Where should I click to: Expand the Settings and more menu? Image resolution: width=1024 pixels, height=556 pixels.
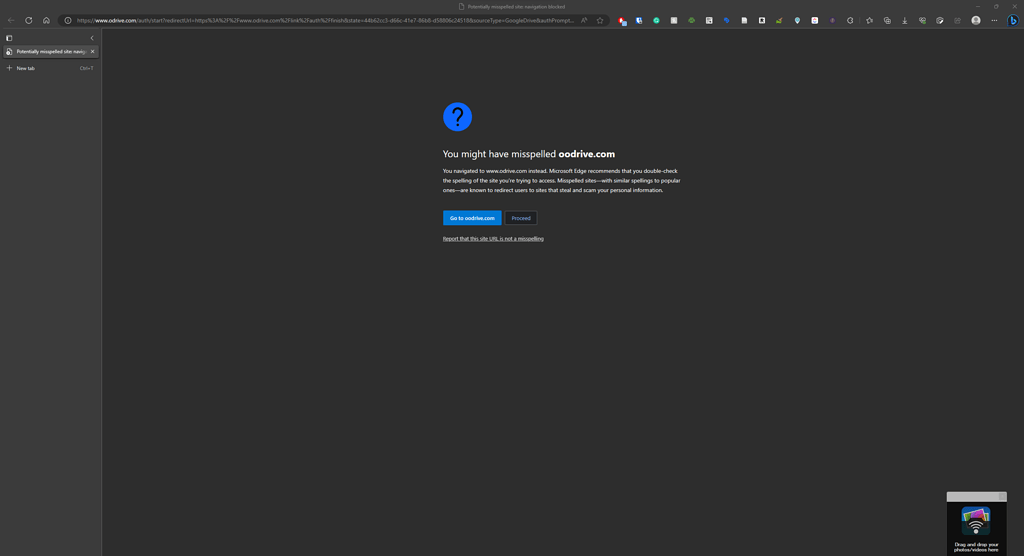pyautogui.click(x=994, y=20)
